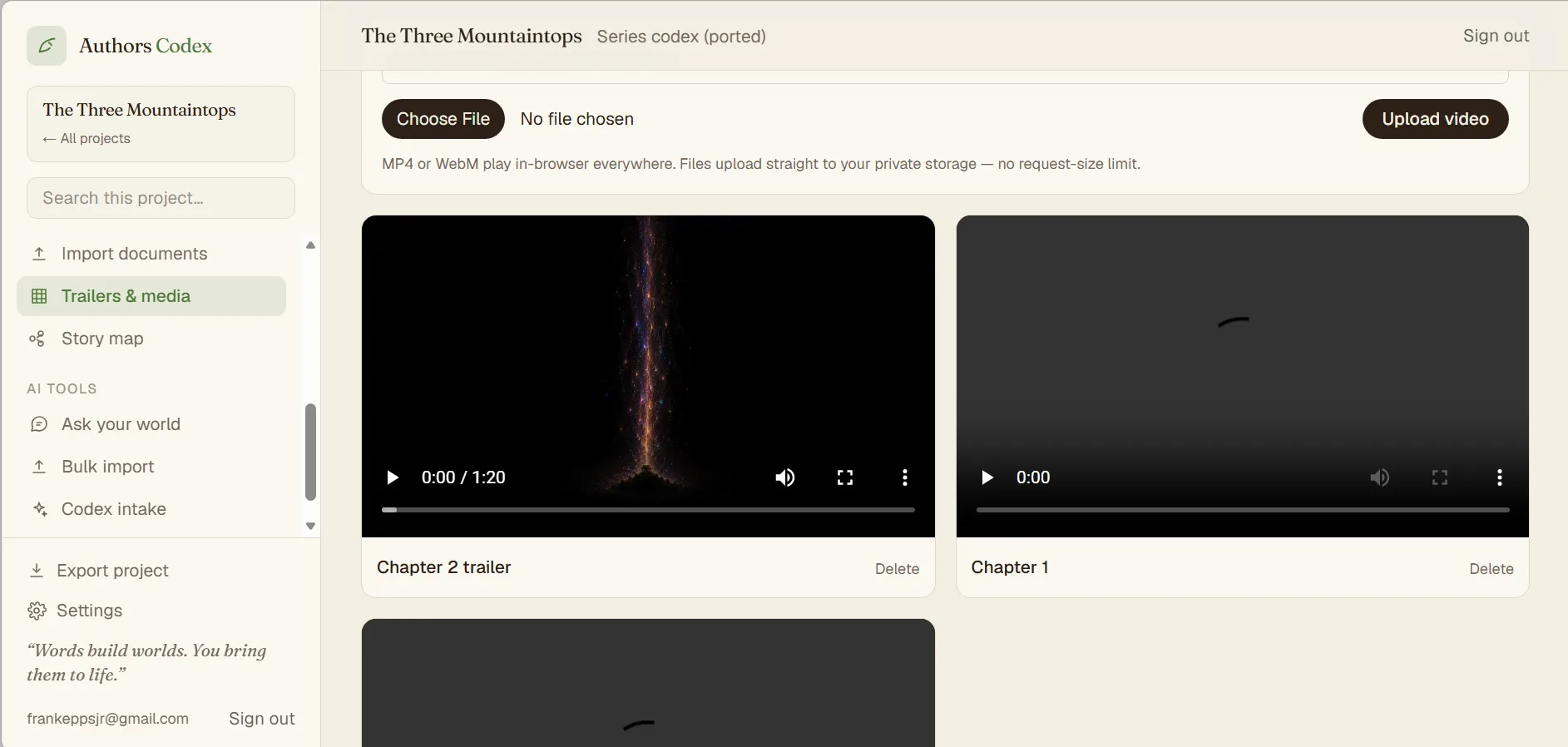Viewport: 1568px width, 747px height.
Task: Click the Trailers & media grid icon
Action: click(x=39, y=296)
